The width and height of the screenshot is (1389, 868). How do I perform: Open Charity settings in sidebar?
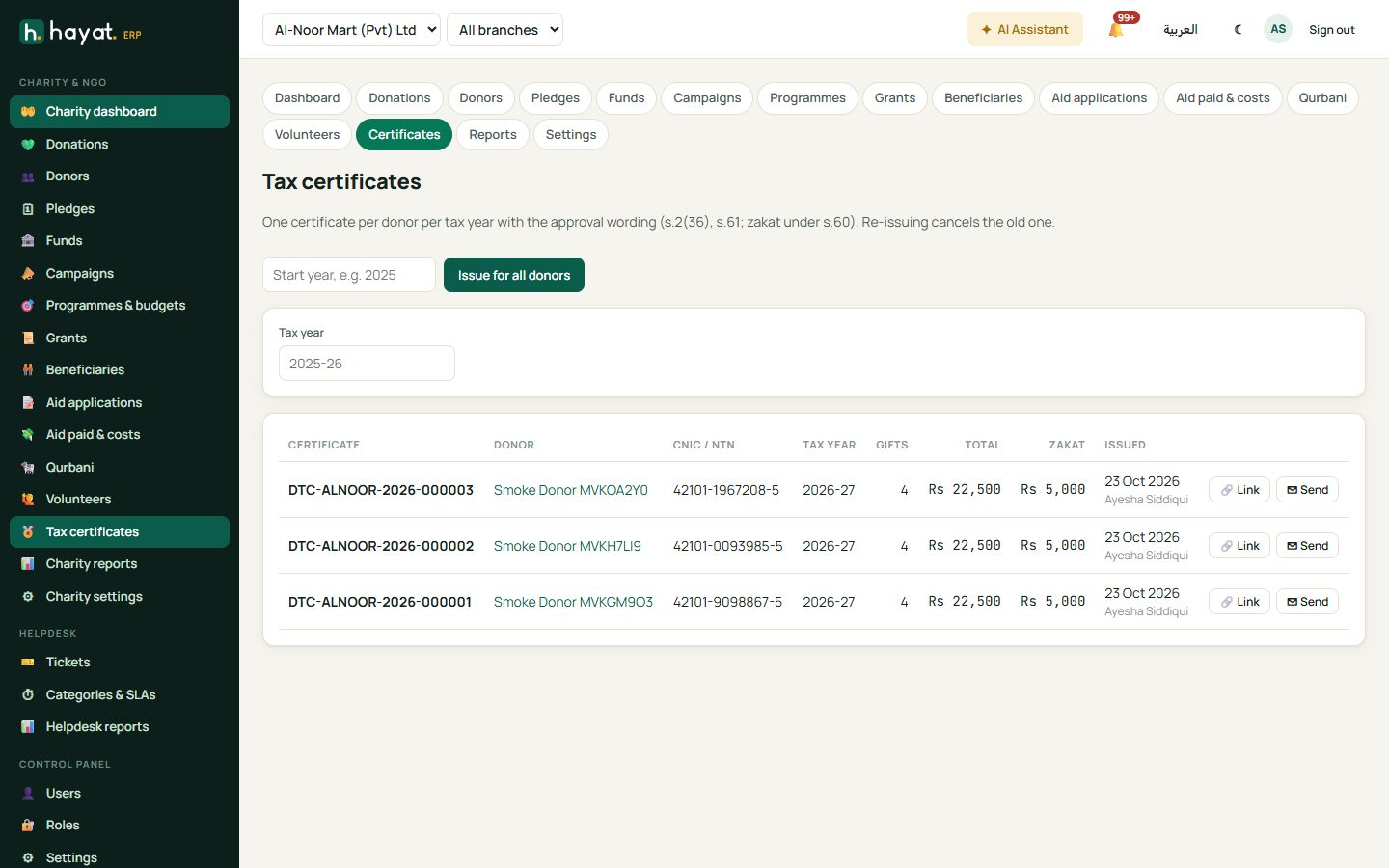click(x=120, y=597)
